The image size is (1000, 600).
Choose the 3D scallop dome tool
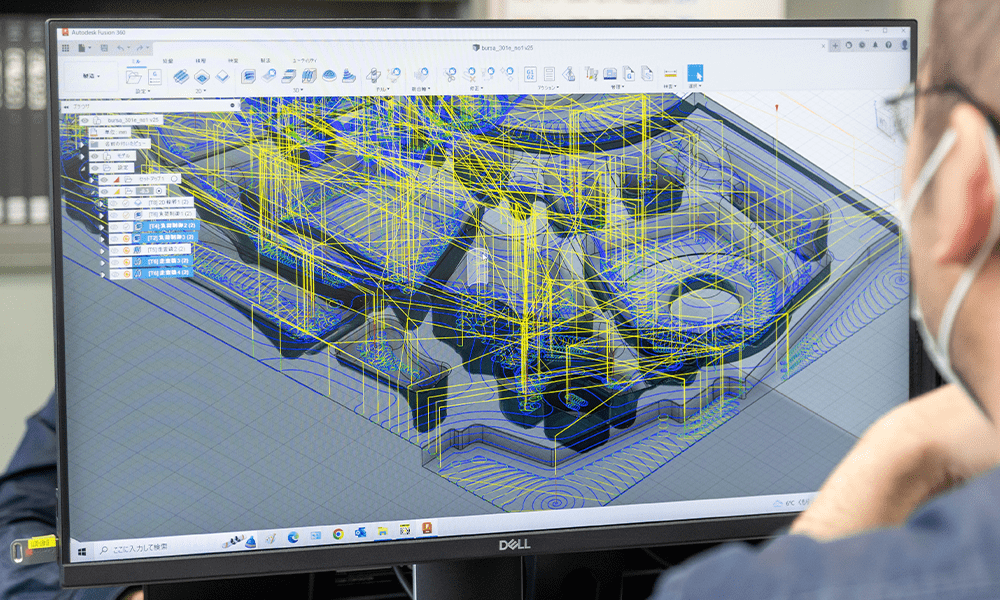[329, 76]
